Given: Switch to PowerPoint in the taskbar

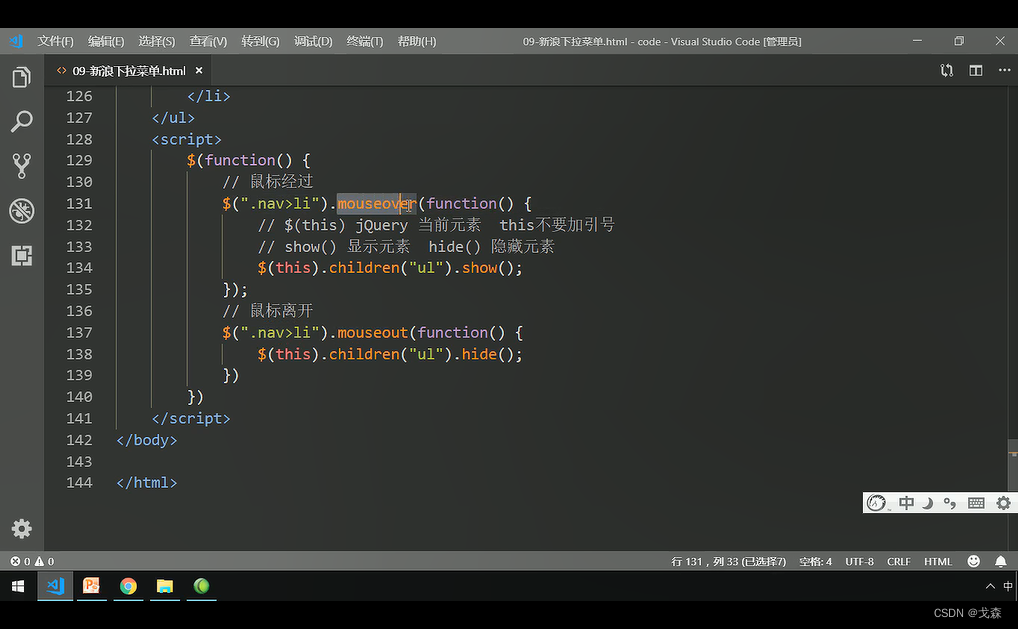Looking at the screenshot, I should (x=92, y=586).
